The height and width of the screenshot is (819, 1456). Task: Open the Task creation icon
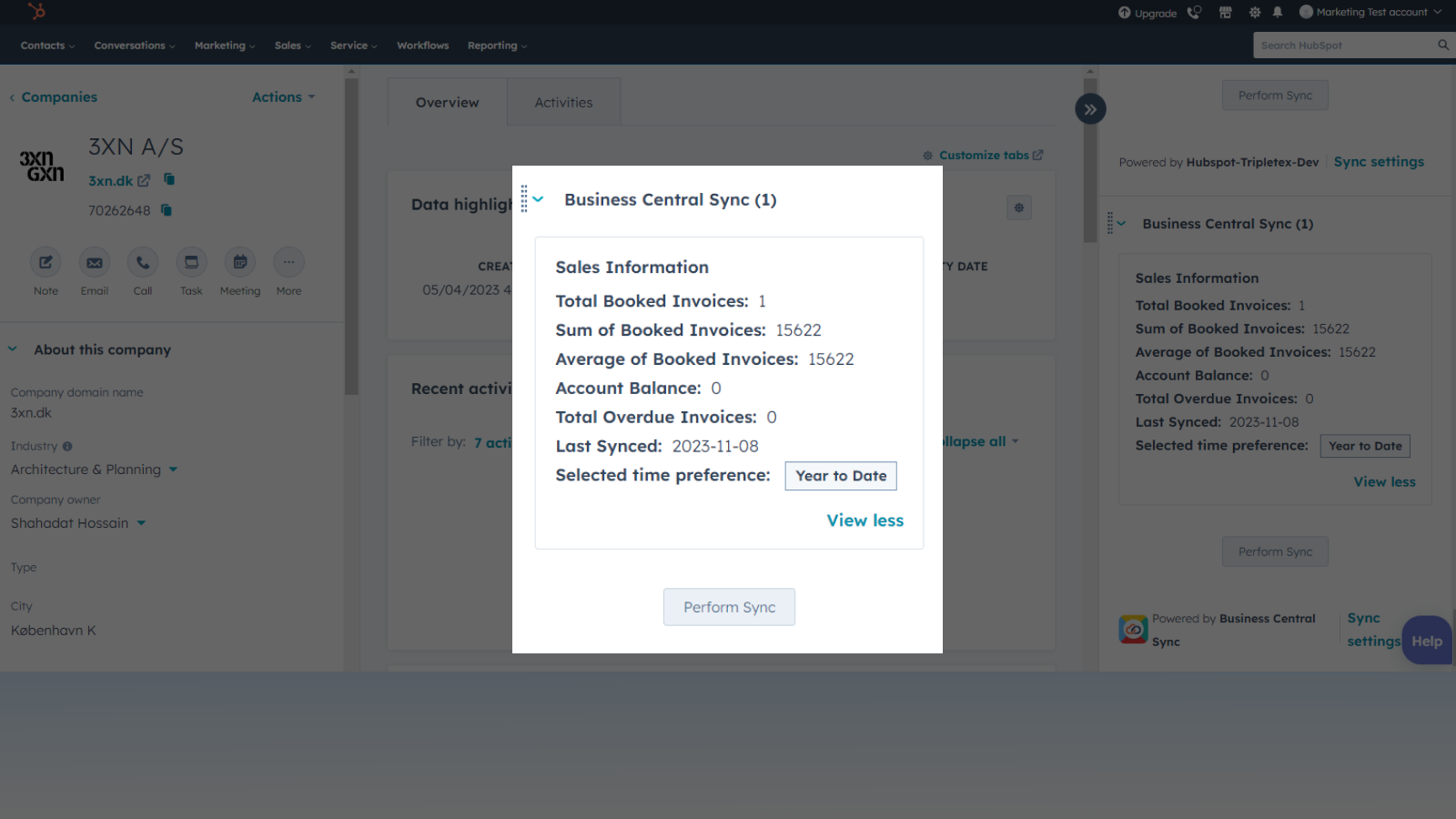(x=191, y=263)
